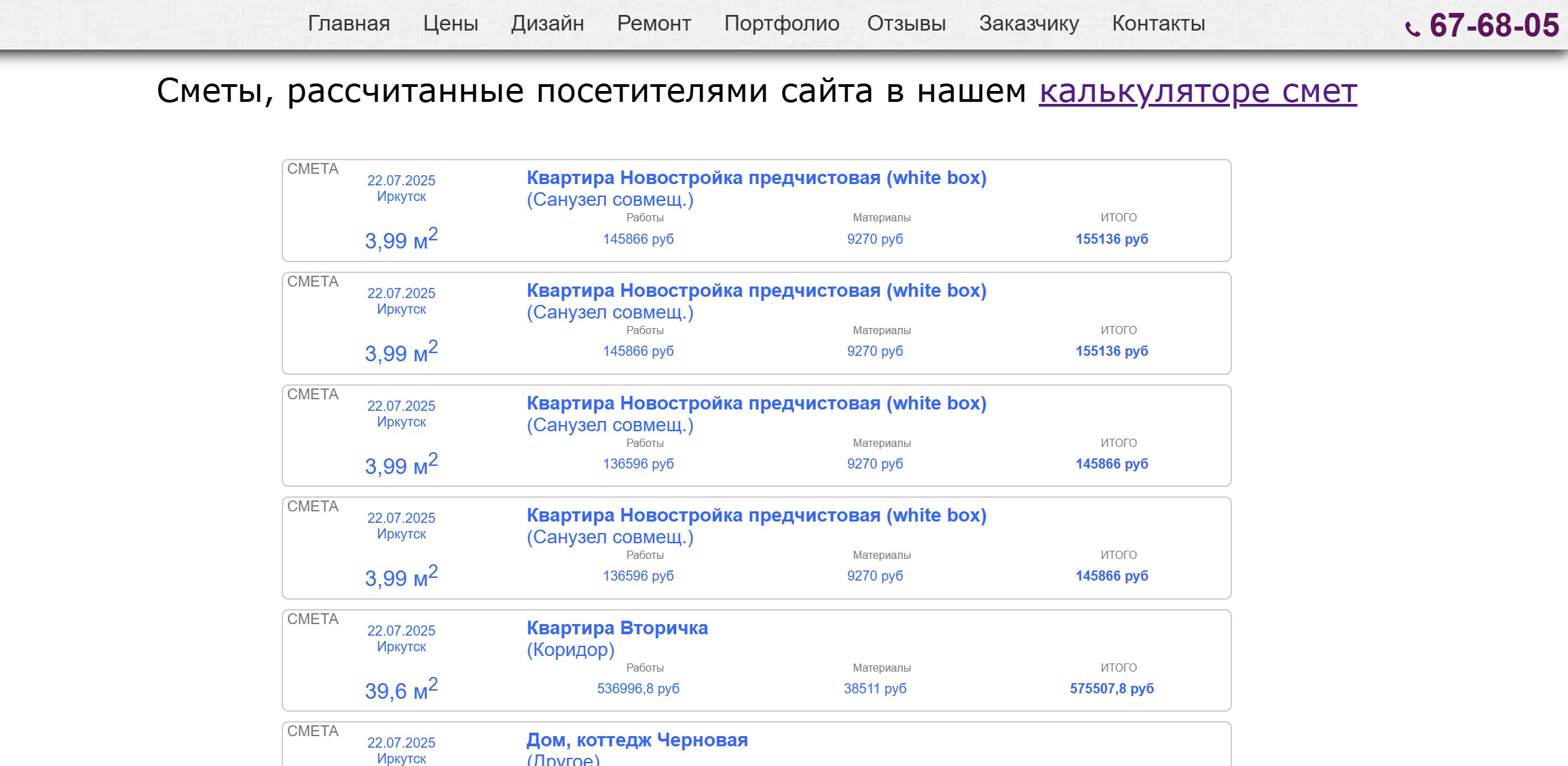
Task: Click the 575507,8 руб total
Action: [1111, 689]
